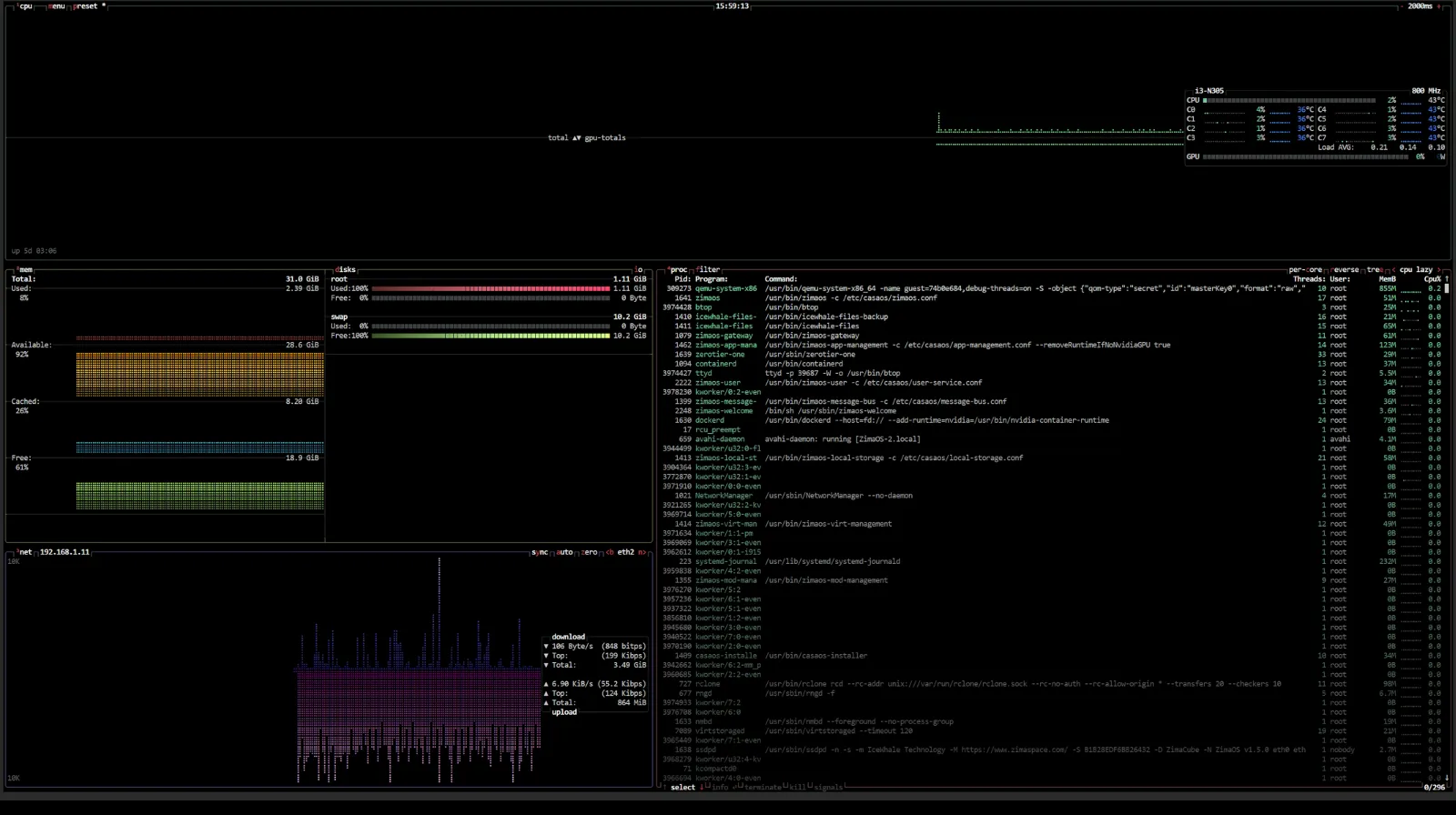Toggle process tree view
Viewport: 1456px width, 815px height.
coord(1373,270)
